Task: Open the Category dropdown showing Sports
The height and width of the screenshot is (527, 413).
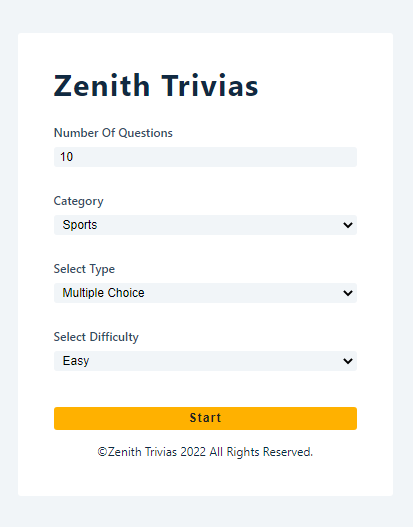Action: coord(205,225)
